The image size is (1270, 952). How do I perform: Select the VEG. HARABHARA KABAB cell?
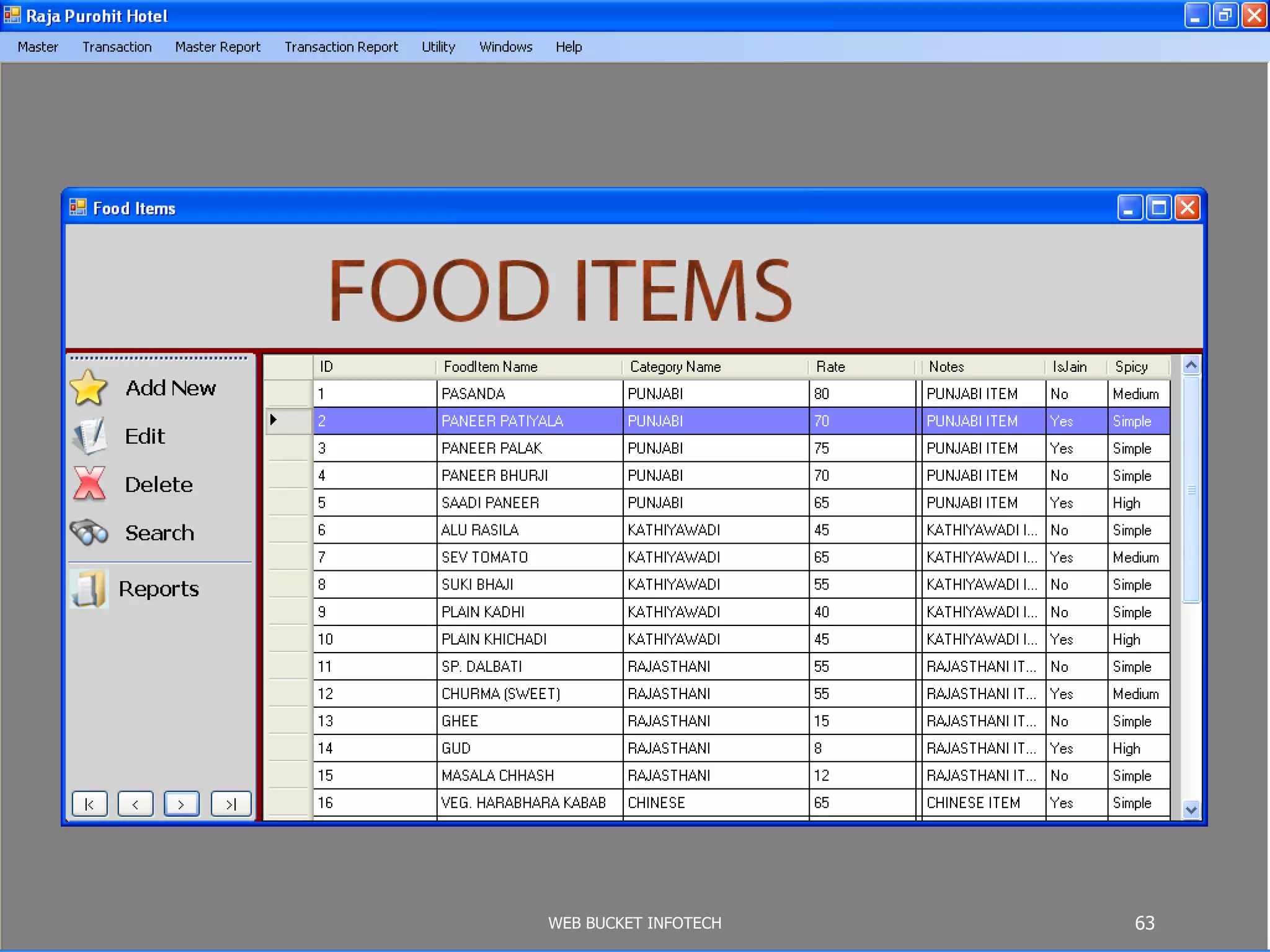[x=530, y=803]
